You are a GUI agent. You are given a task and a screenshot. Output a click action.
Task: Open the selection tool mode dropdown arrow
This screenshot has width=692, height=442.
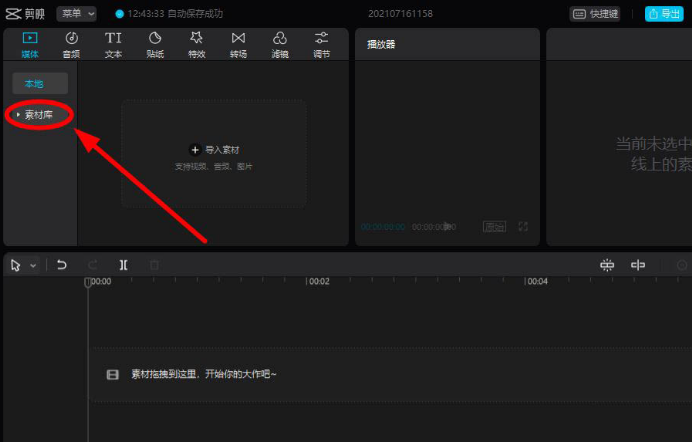[x=33, y=266]
